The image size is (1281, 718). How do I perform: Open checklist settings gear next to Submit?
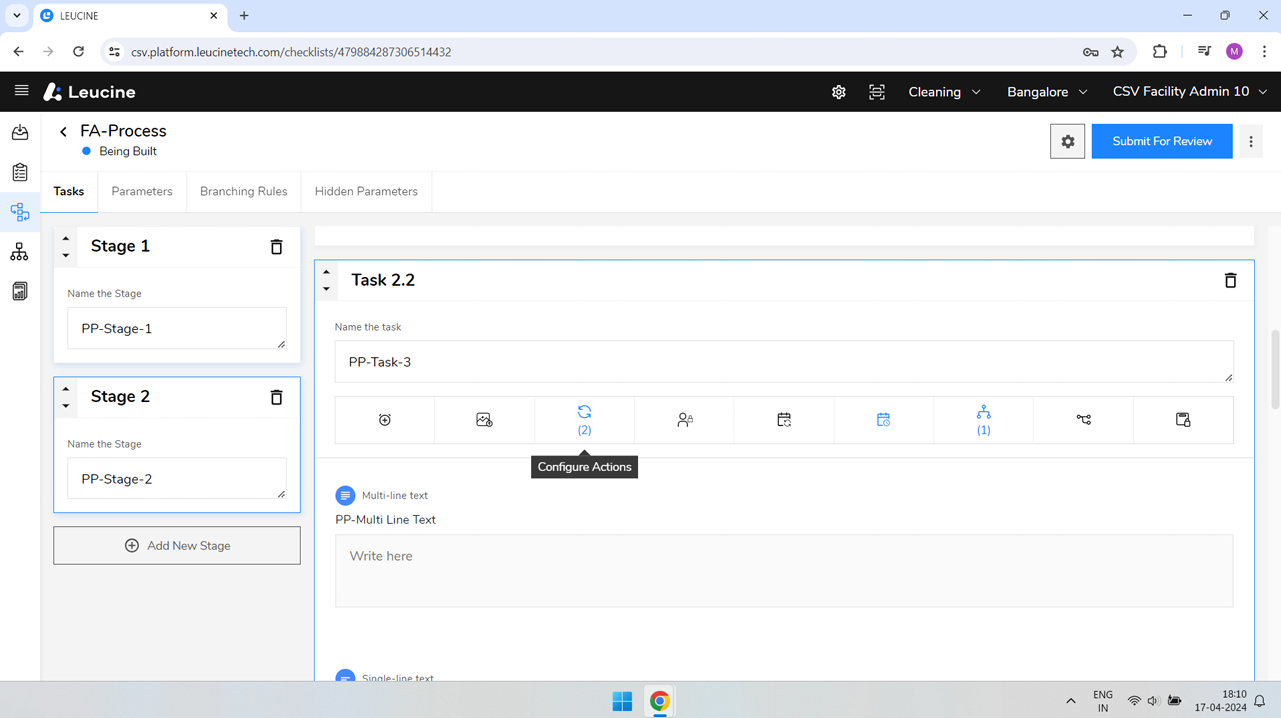pyautogui.click(x=1067, y=142)
